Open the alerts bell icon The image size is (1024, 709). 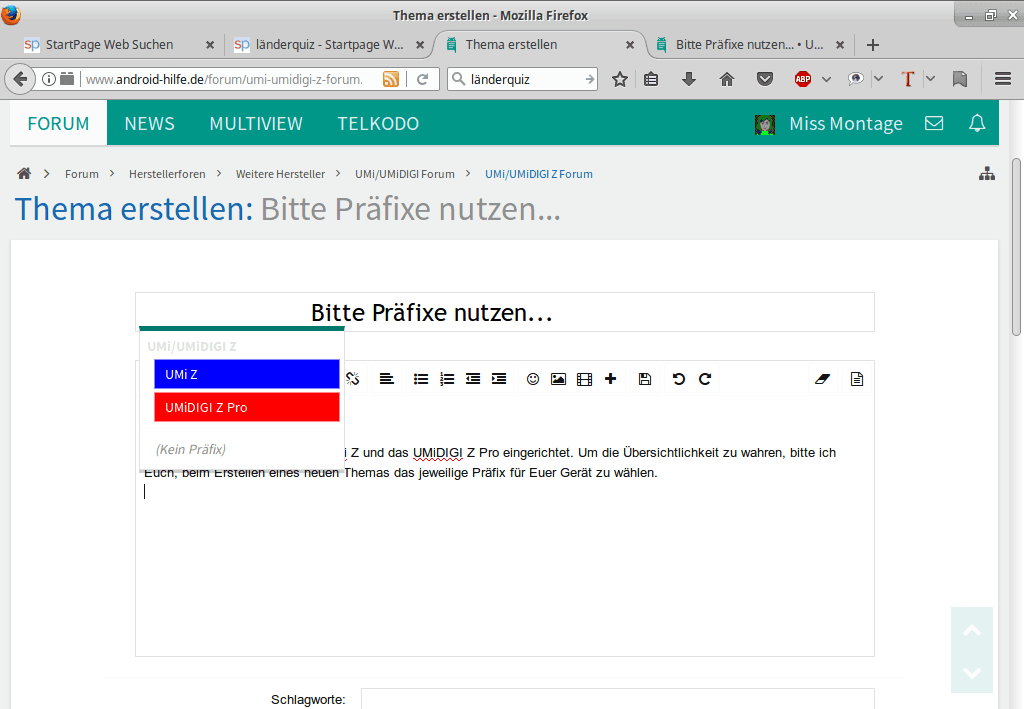pos(977,124)
